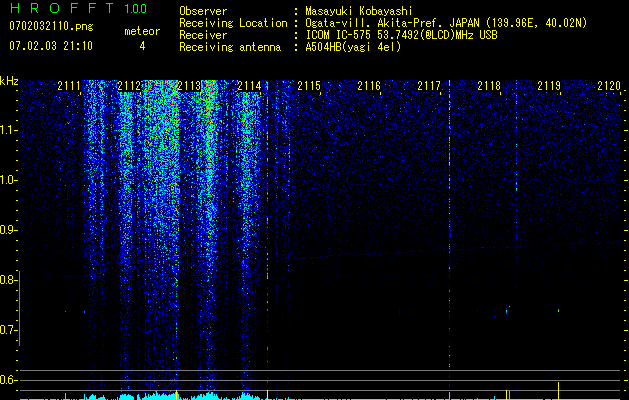Viewport: 629px width, 400px height.
Task: Click the yellow meteor marker below 2114
Action: click(268, 395)
